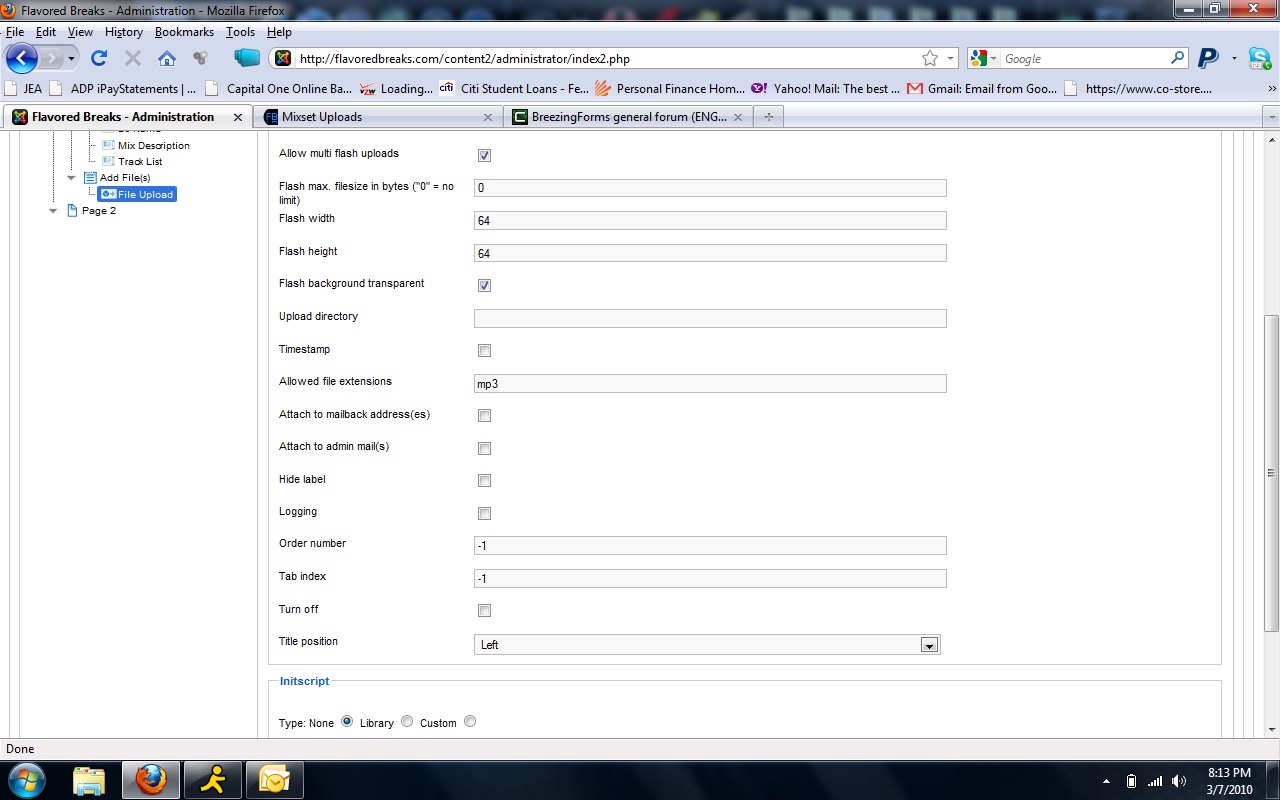Click the Flash max filesize field
This screenshot has height=800, width=1280.
pos(710,188)
